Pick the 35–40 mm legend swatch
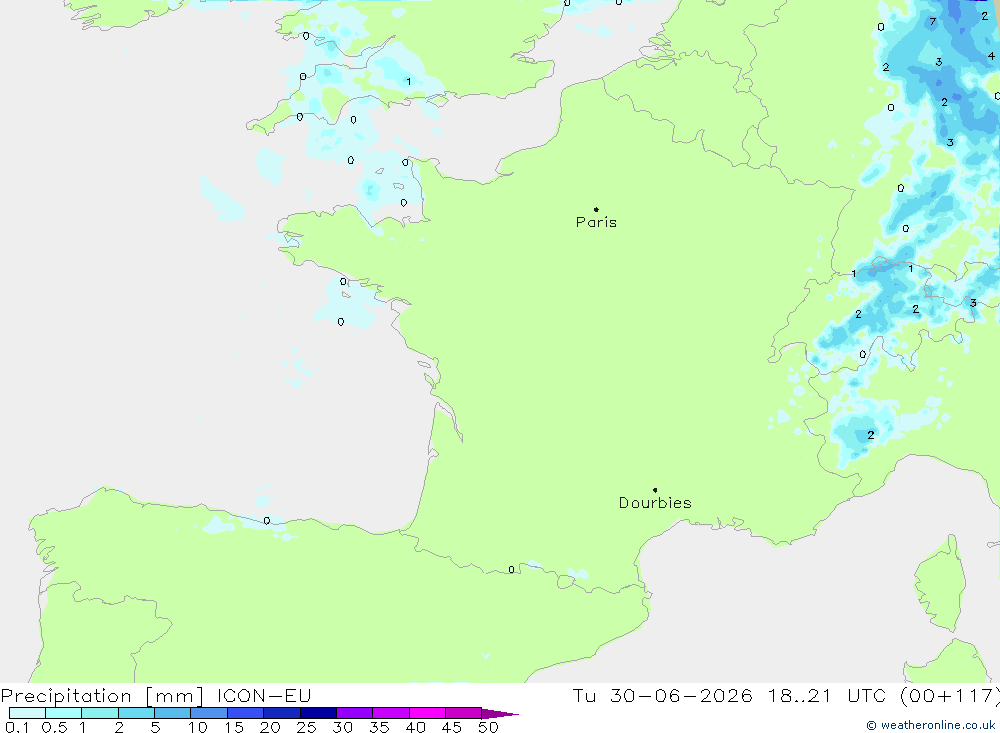1000x733 pixels. coord(391,713)
